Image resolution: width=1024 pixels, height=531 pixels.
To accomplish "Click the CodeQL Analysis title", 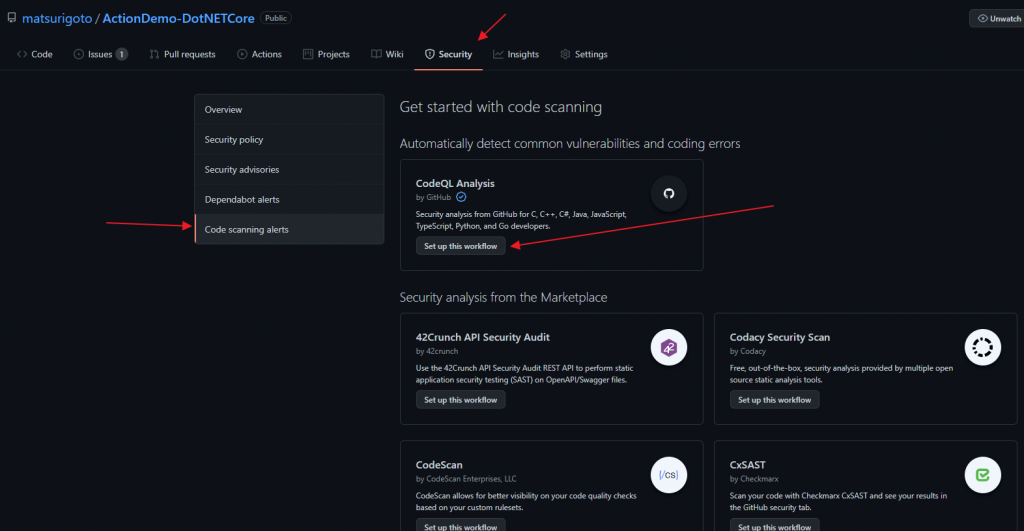I will (x=455, y=184).
